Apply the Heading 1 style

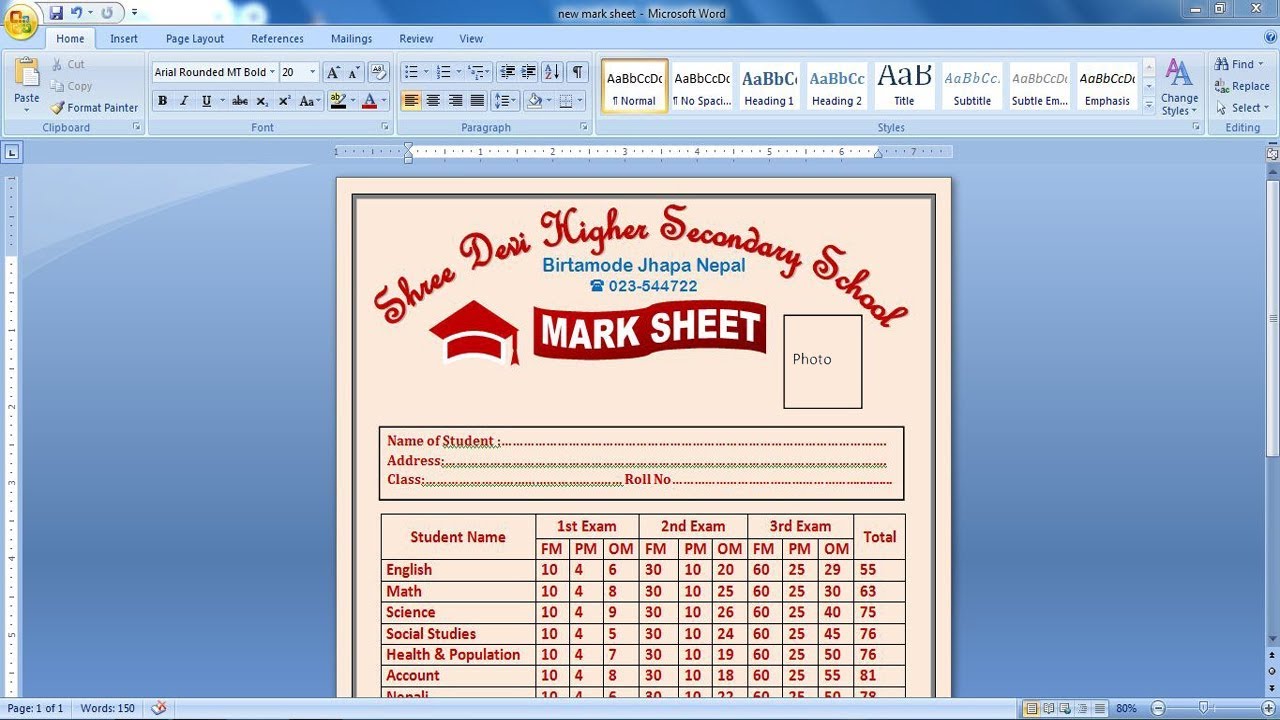click(x=769, y=87)
